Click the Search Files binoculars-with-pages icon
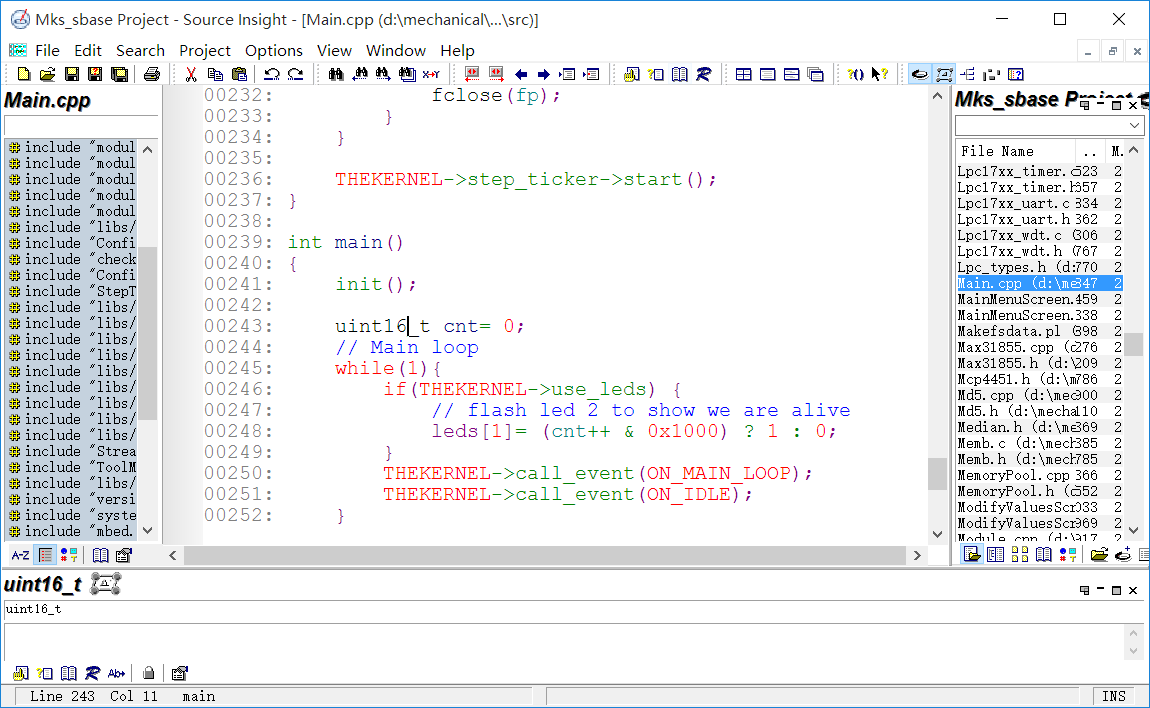This screenshot has width=1150, height=708. point(407,74)
